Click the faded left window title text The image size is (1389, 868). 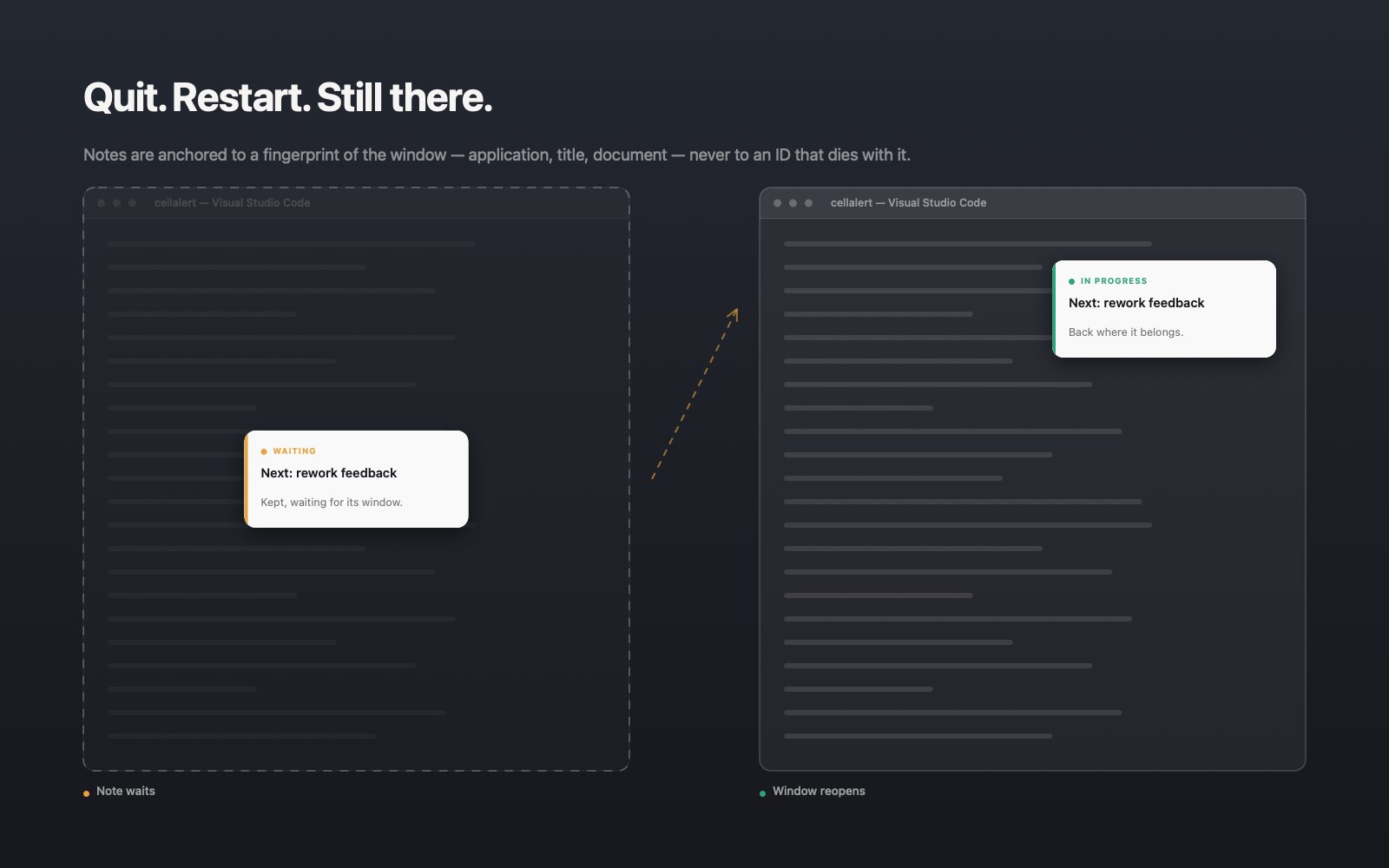pyautogui.click(x=232, y=203)
